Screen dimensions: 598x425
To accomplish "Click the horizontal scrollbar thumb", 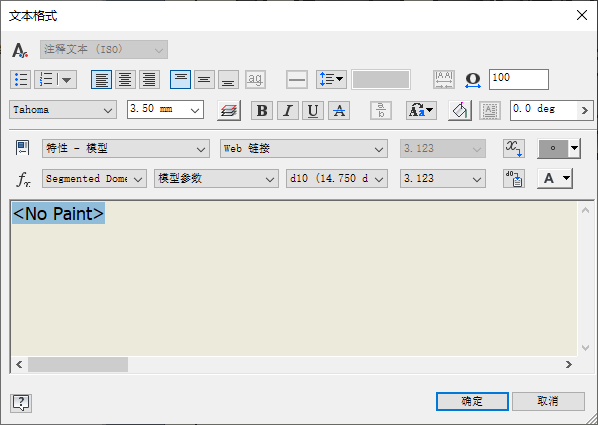I will click(x=78, y=364).
